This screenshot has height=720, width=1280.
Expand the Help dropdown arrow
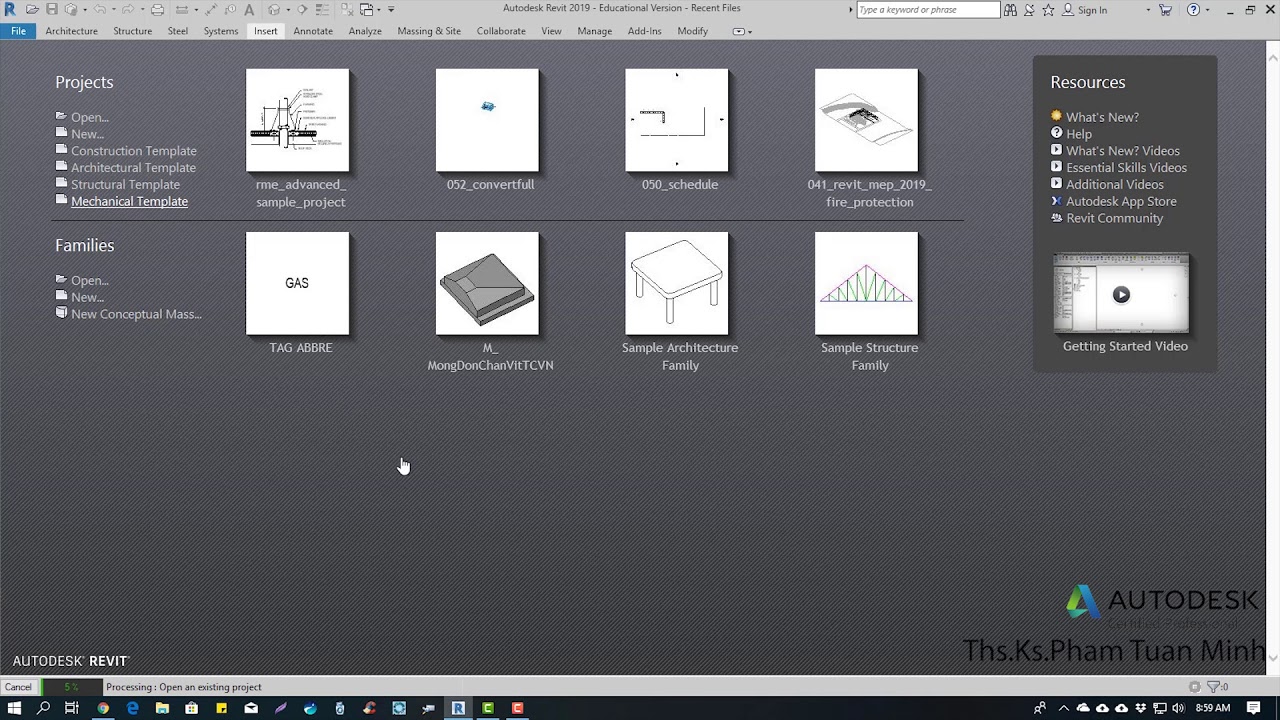(x=1208, y=10)
